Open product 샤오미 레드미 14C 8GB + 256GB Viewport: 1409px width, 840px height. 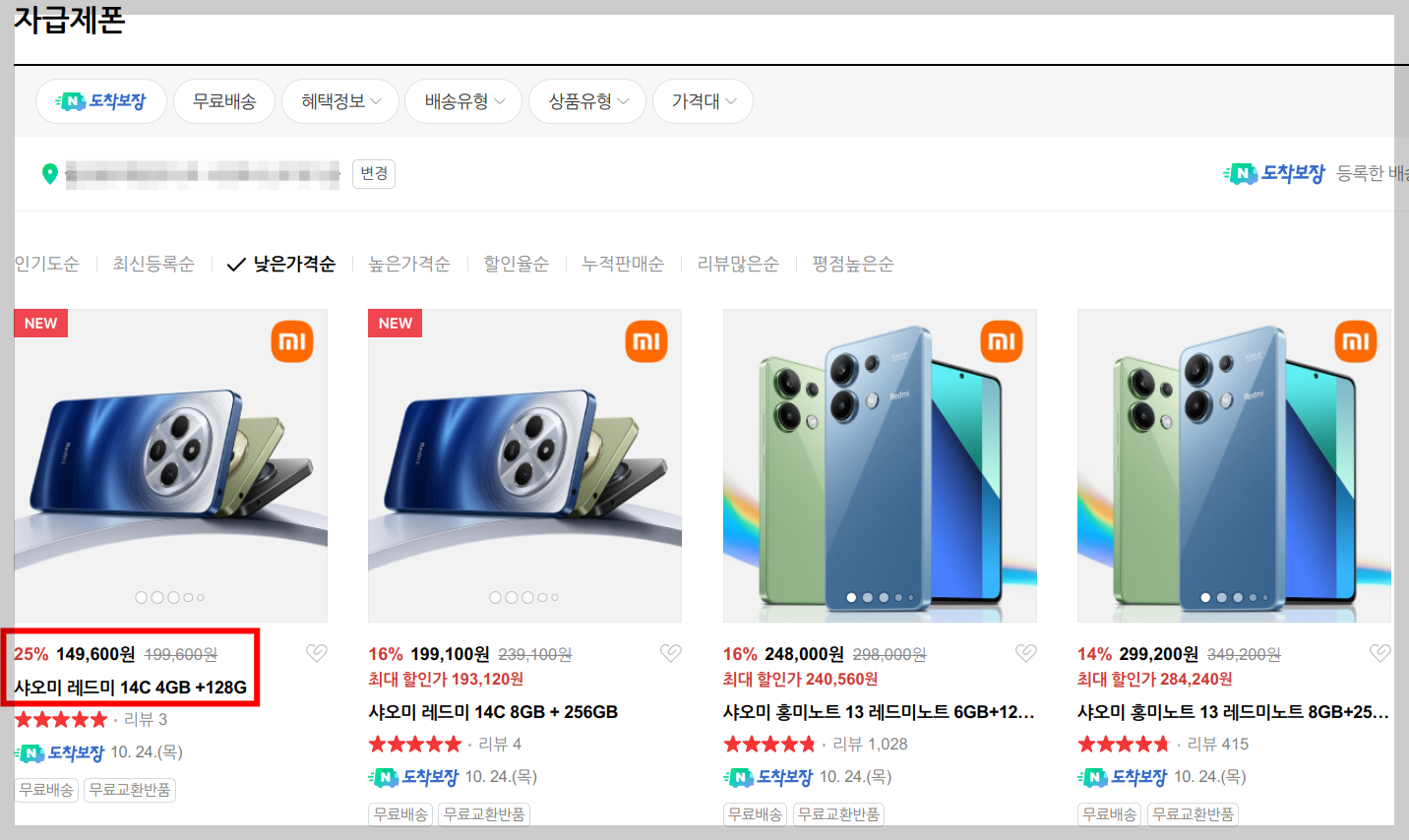coord(494,711)
